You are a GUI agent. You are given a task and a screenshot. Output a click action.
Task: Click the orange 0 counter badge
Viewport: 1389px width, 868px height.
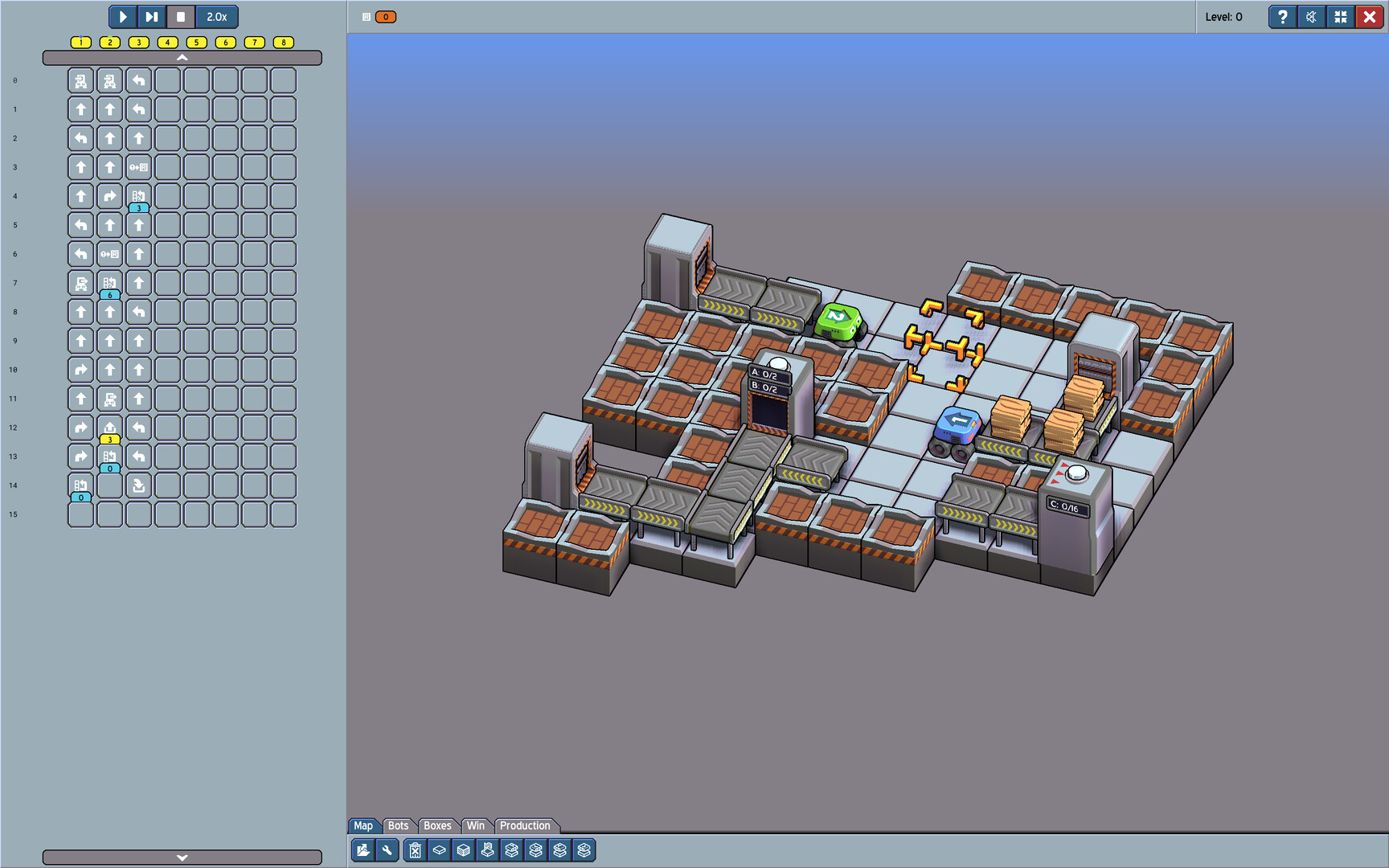(x=386, y=17)
